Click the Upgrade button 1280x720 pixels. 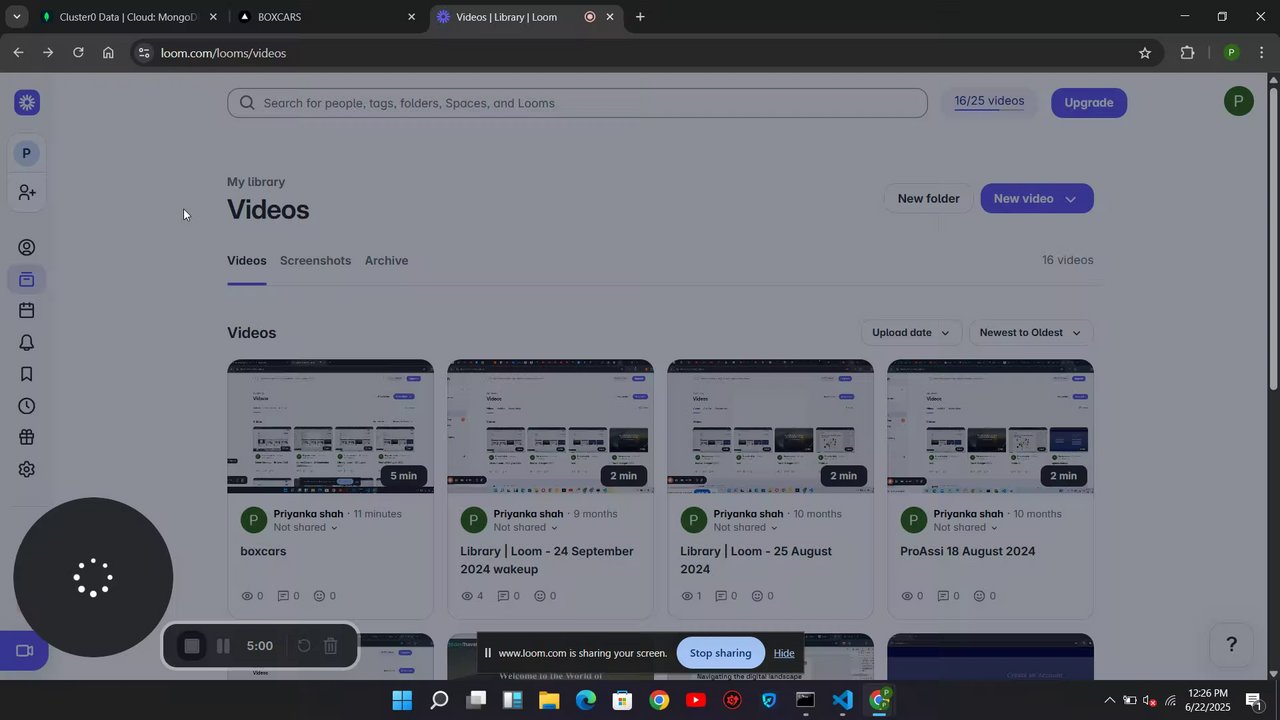[1089, 103]
